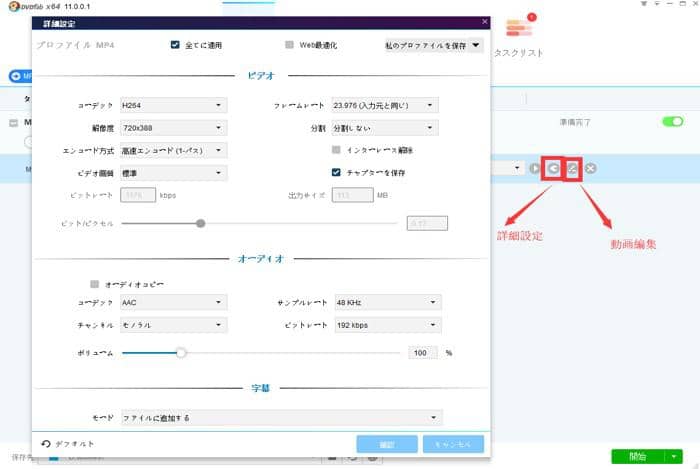Open 私のプロファイルを保存 profile menu
The width and height of the screenshot is (700, 469).
[x=433, y=45]
